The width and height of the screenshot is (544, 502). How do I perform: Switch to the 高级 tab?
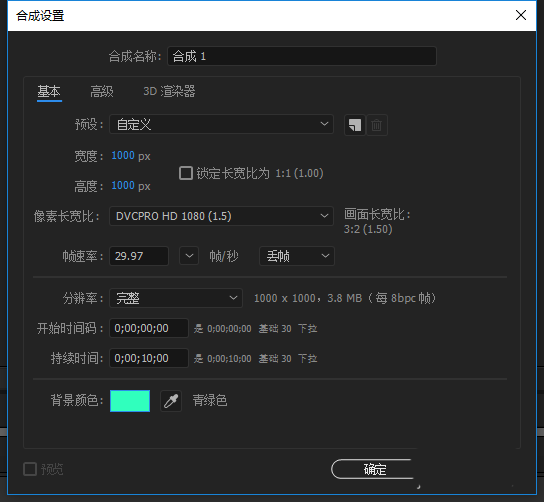point(102,92)
